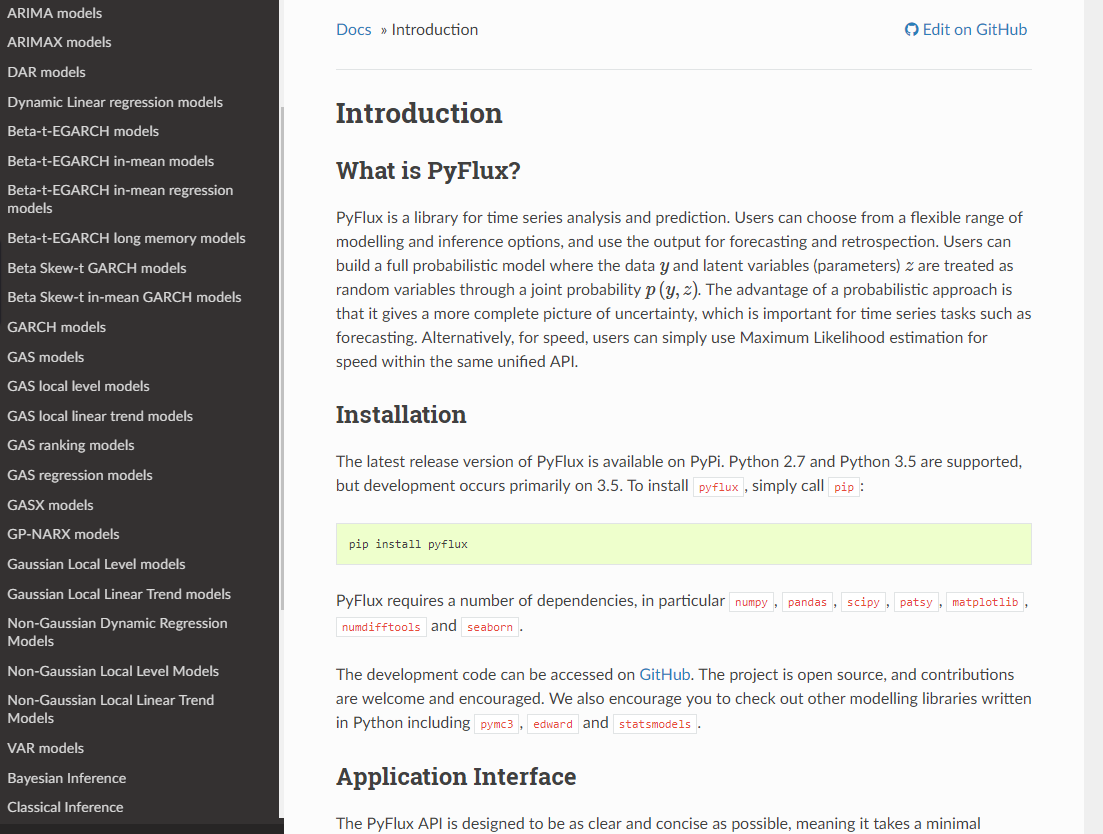Open the "edward" library link
This screenshot has width=1103, height=834.
(x=552, y=723)
